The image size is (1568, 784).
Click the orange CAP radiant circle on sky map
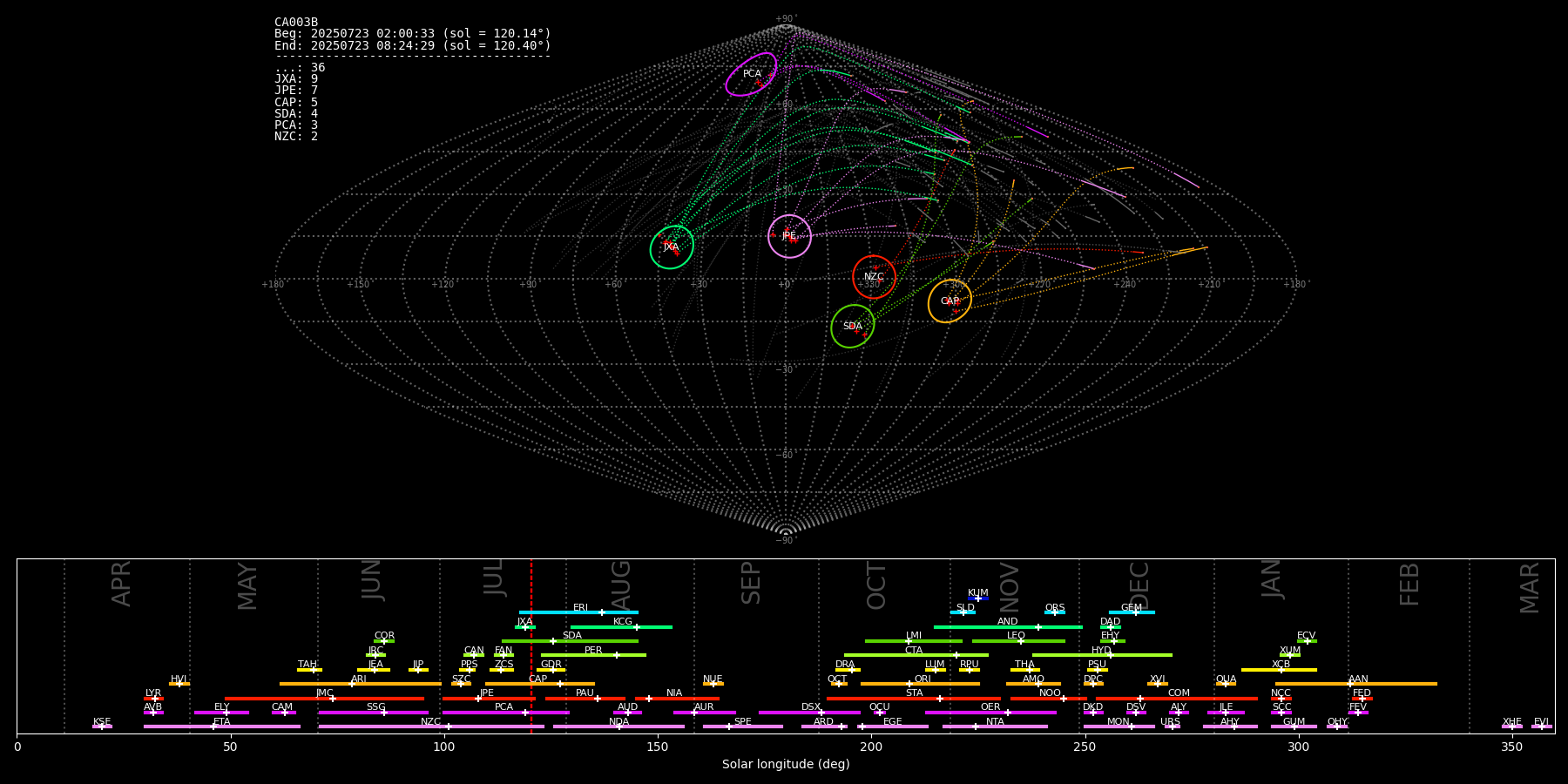coord(950,301)
